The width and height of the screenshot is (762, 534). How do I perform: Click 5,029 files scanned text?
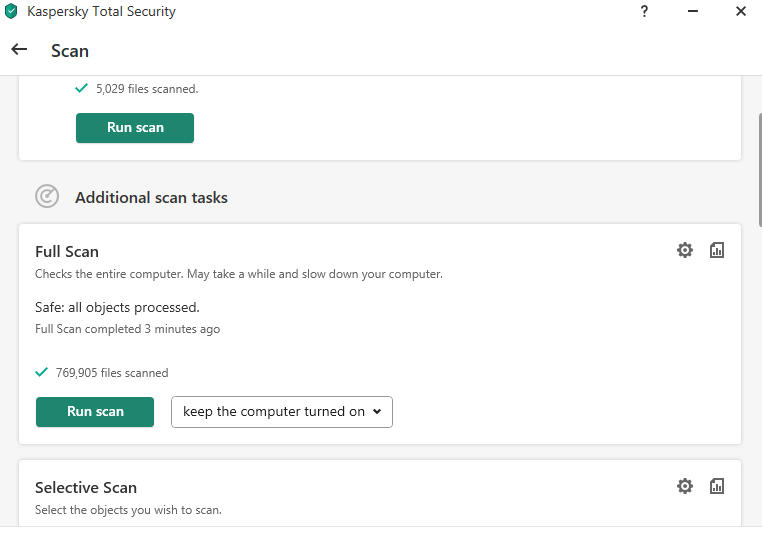pyautogui.click(x=147, y=89)
